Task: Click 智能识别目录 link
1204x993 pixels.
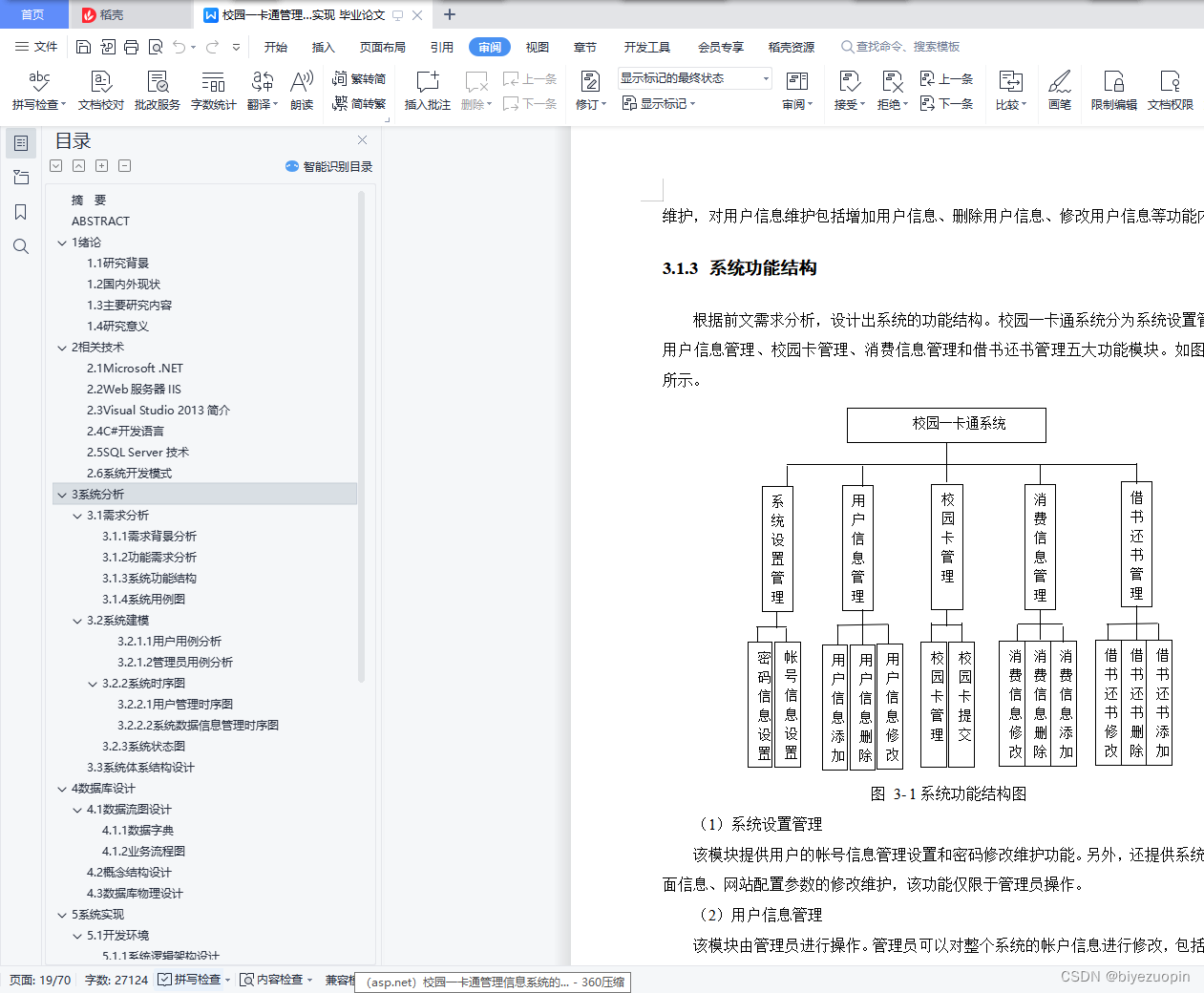Action: click(329, 166)
